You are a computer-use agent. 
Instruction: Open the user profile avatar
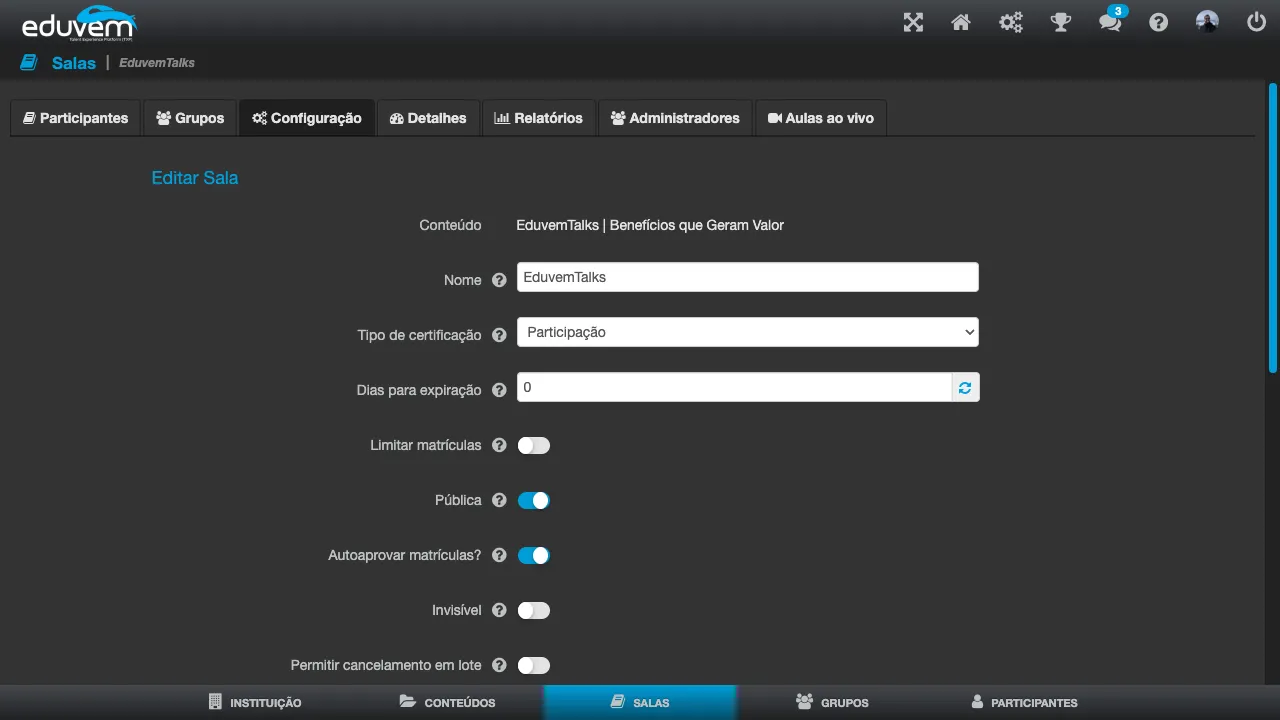pyautogui.click(x=1207, y=22)
